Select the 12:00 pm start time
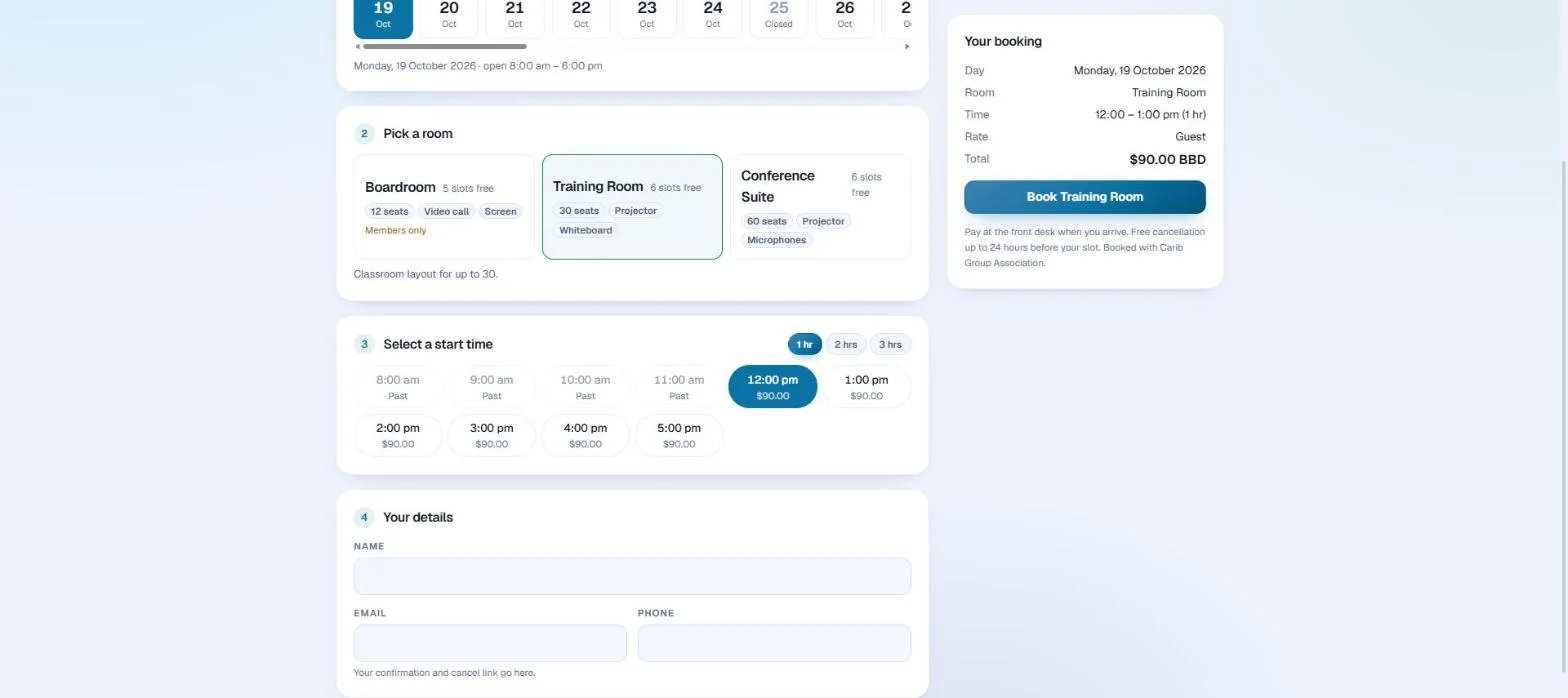1568x698 pixels. pyautogui.click(x=773, y=387)
